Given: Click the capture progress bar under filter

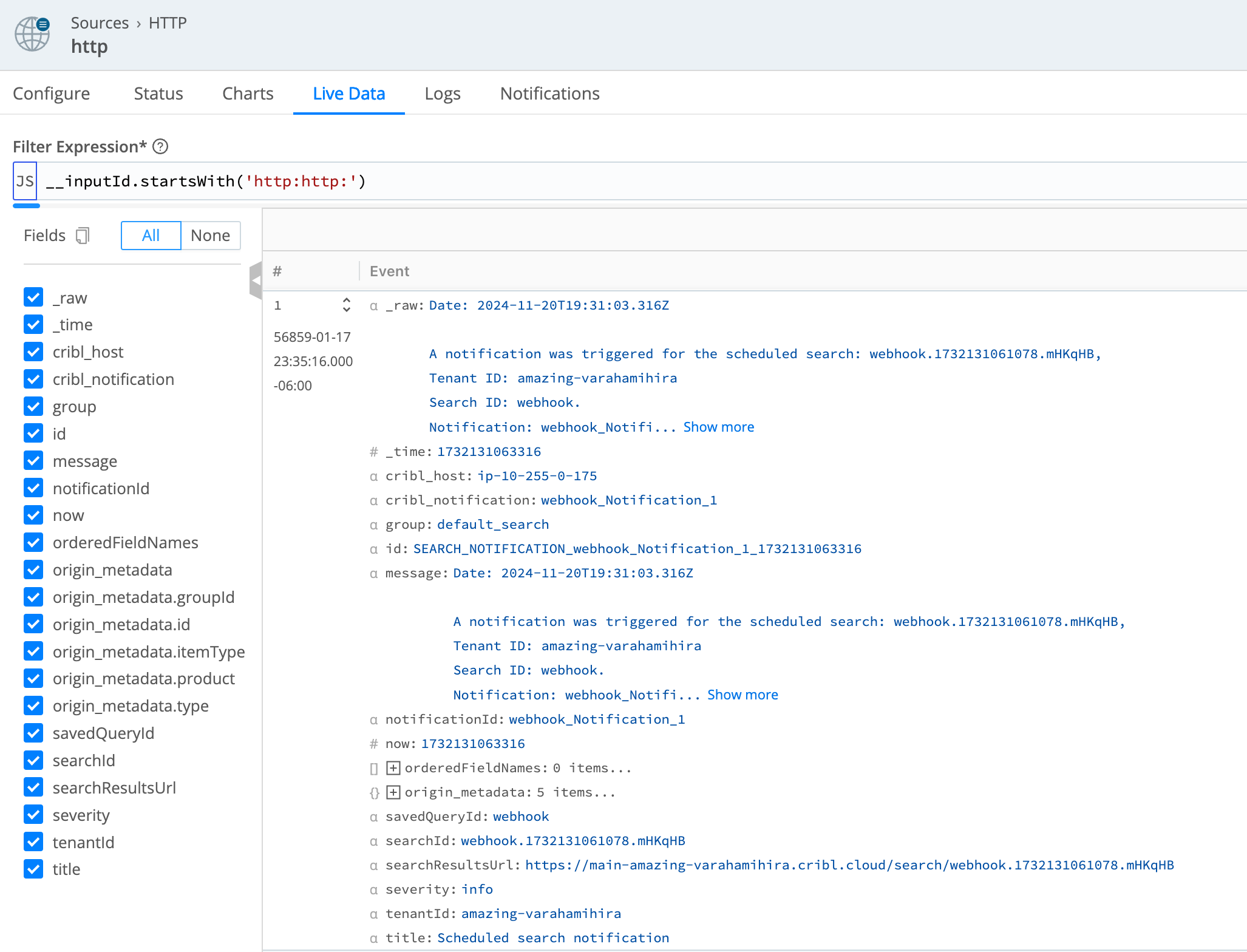Looking at the screenshot, I should coord(26,206).
